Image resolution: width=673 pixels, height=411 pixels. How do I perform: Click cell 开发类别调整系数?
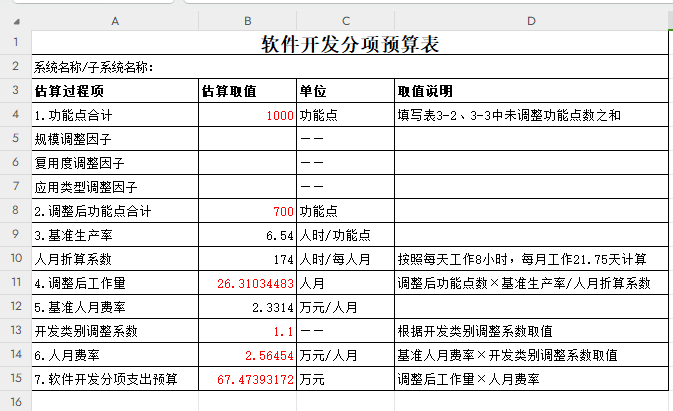tap(115, 331)
